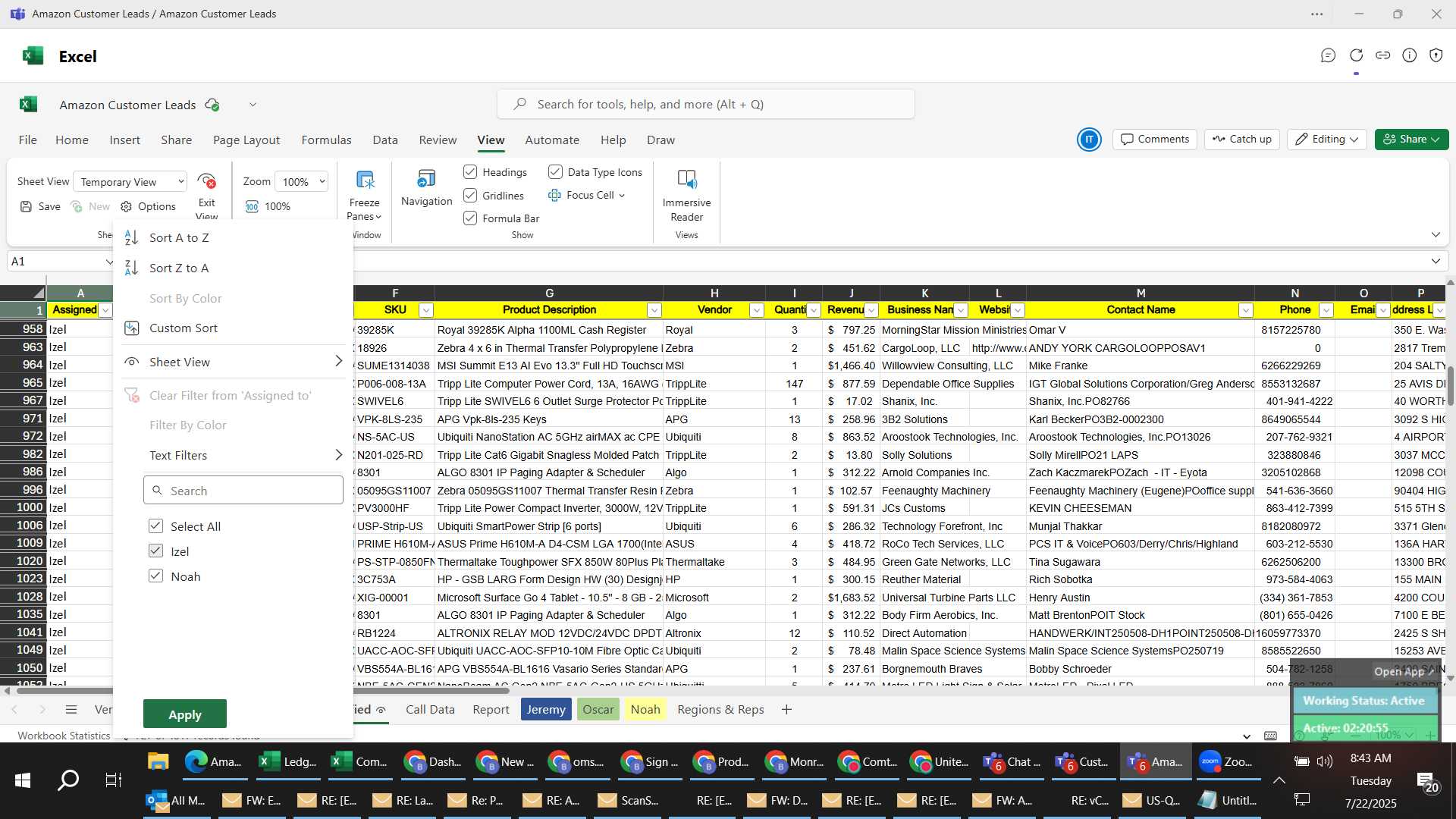The width and height of the screenshot is (1456, 819).
Task: Click the Apply filter button
Action: coord(185,714)
